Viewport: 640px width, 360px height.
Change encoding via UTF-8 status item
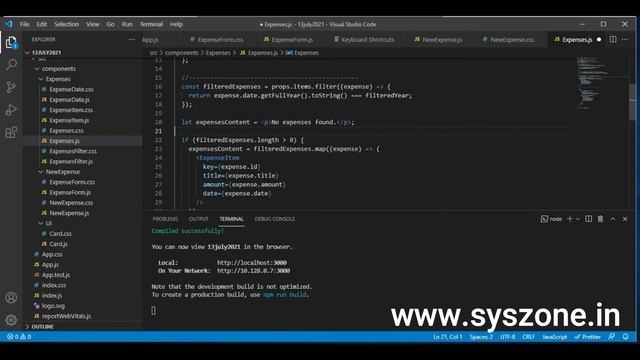508,337
